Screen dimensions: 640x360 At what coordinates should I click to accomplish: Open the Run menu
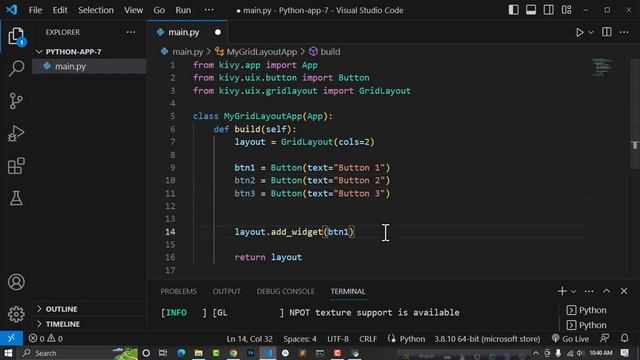(183, 10)
